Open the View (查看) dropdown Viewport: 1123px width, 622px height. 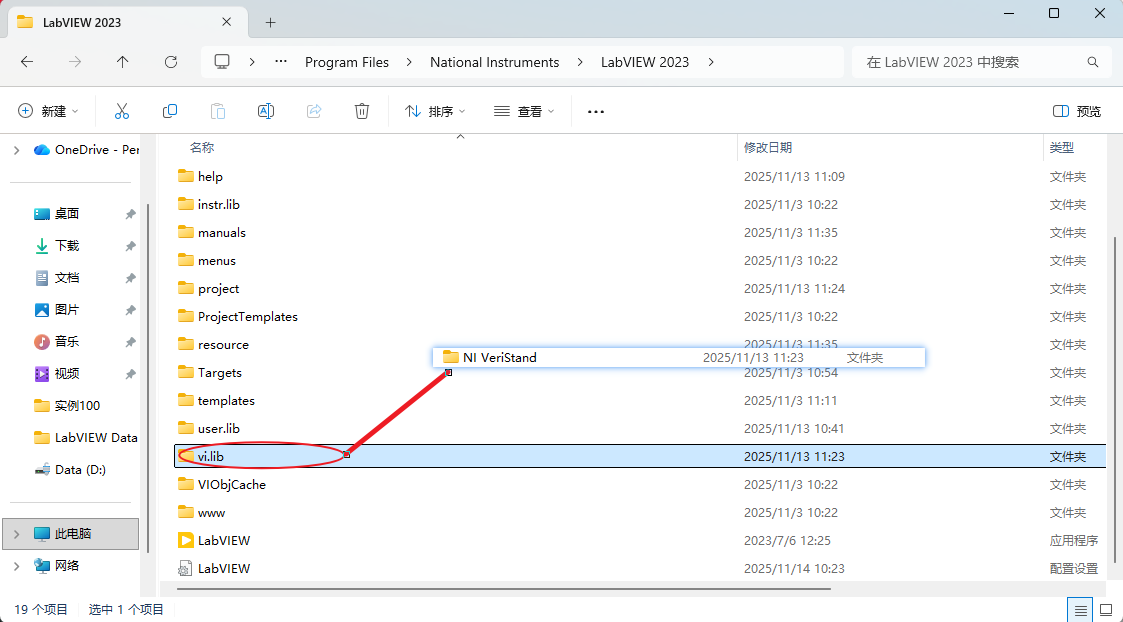(524, 111)
